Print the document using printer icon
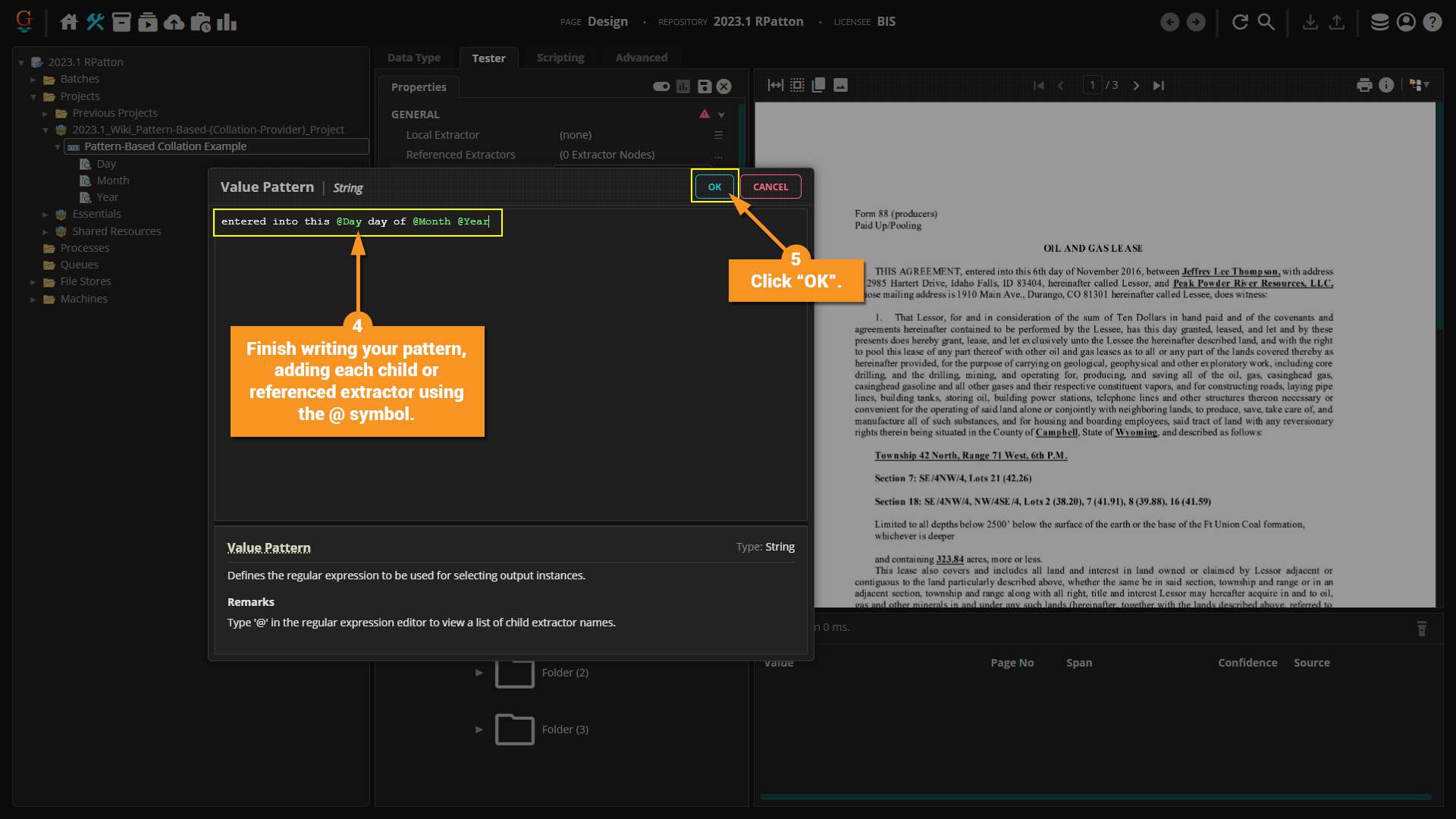1456x819 pixels. point(1364,85)
